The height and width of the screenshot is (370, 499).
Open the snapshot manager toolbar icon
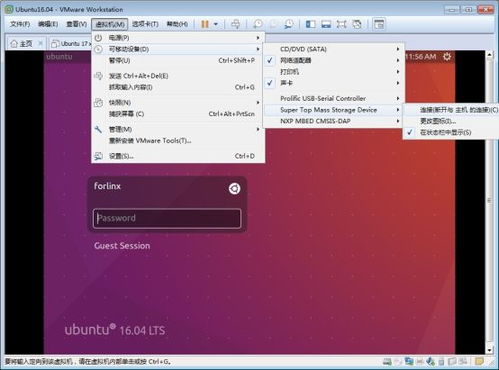(289, 24)
